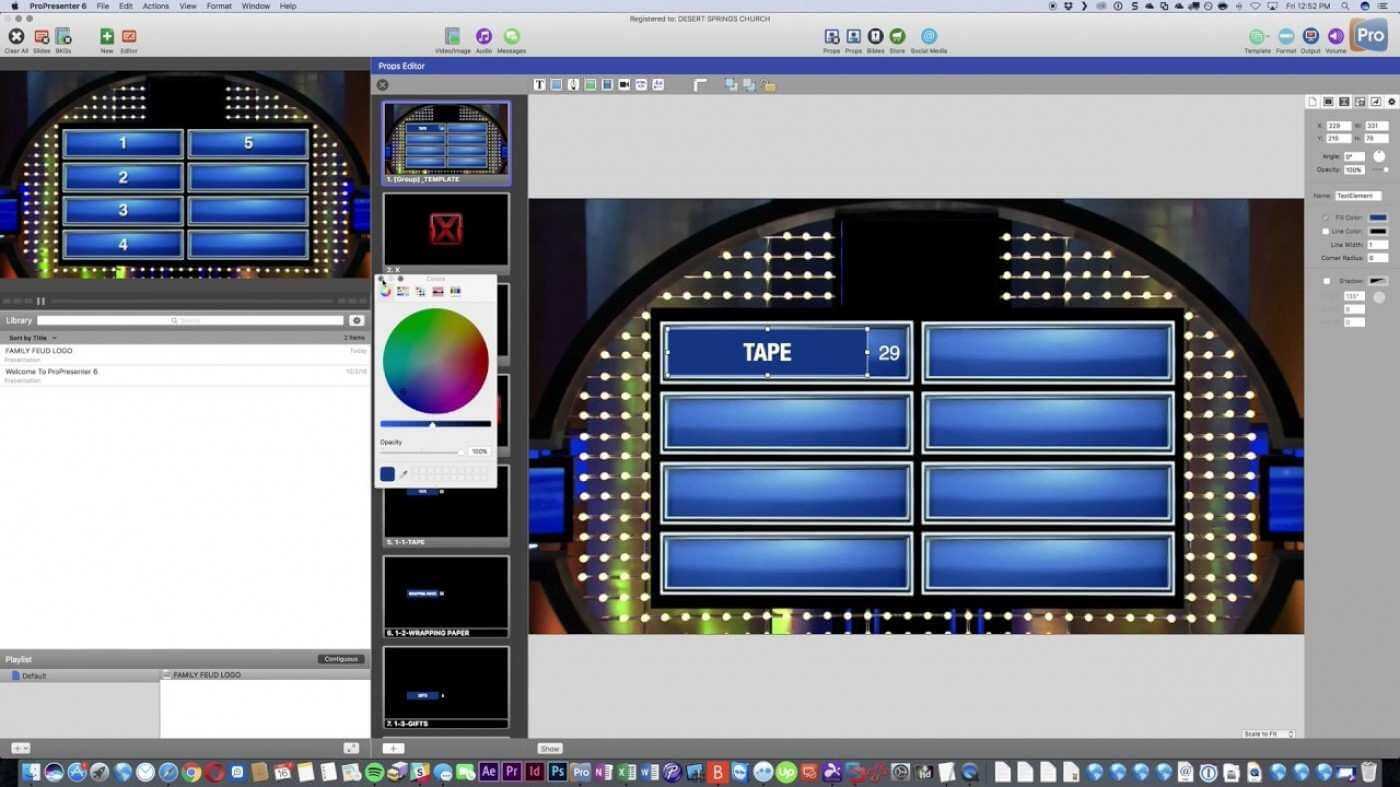Screen dimensions: 1400x787
Task: Open Spotify in the Dock
Action: pyautogui.click(x=375, y=772)
